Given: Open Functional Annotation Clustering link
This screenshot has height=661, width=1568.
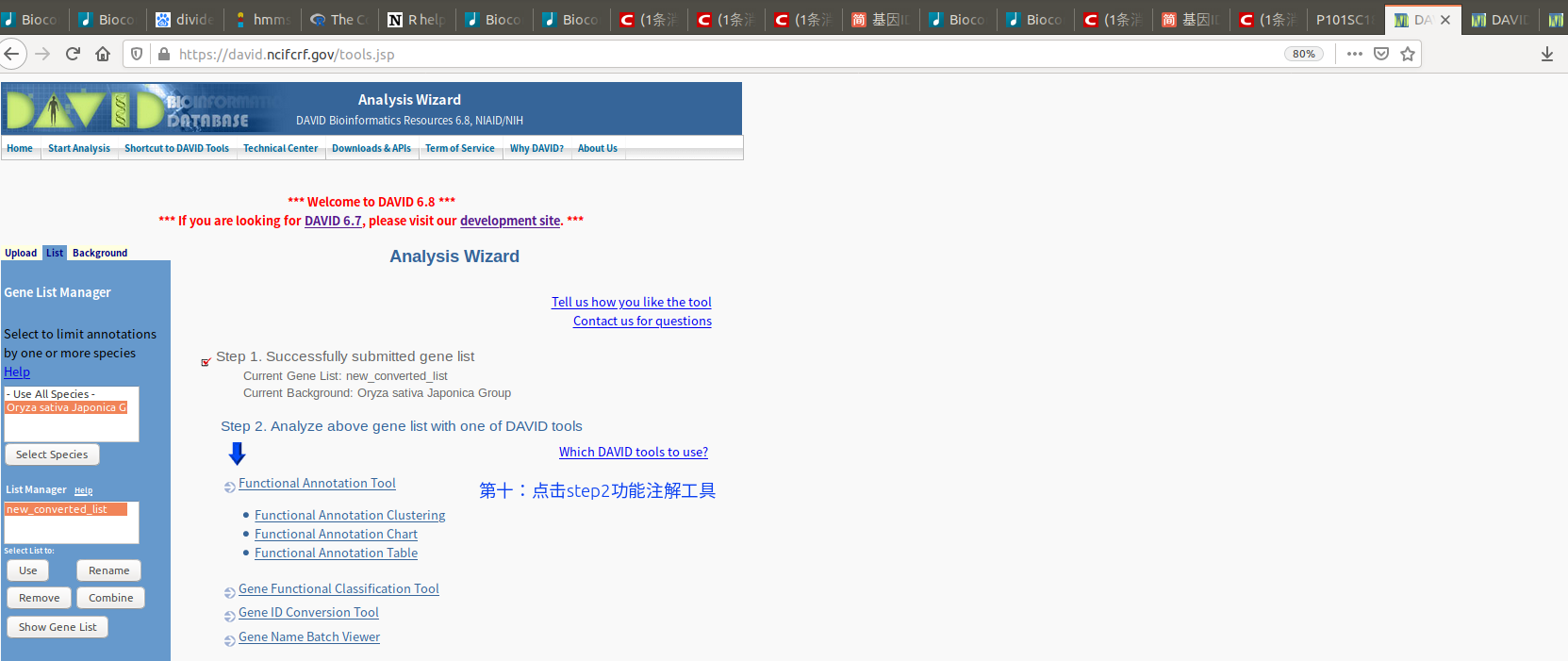Looking at the screenshot, I should 350,515.
